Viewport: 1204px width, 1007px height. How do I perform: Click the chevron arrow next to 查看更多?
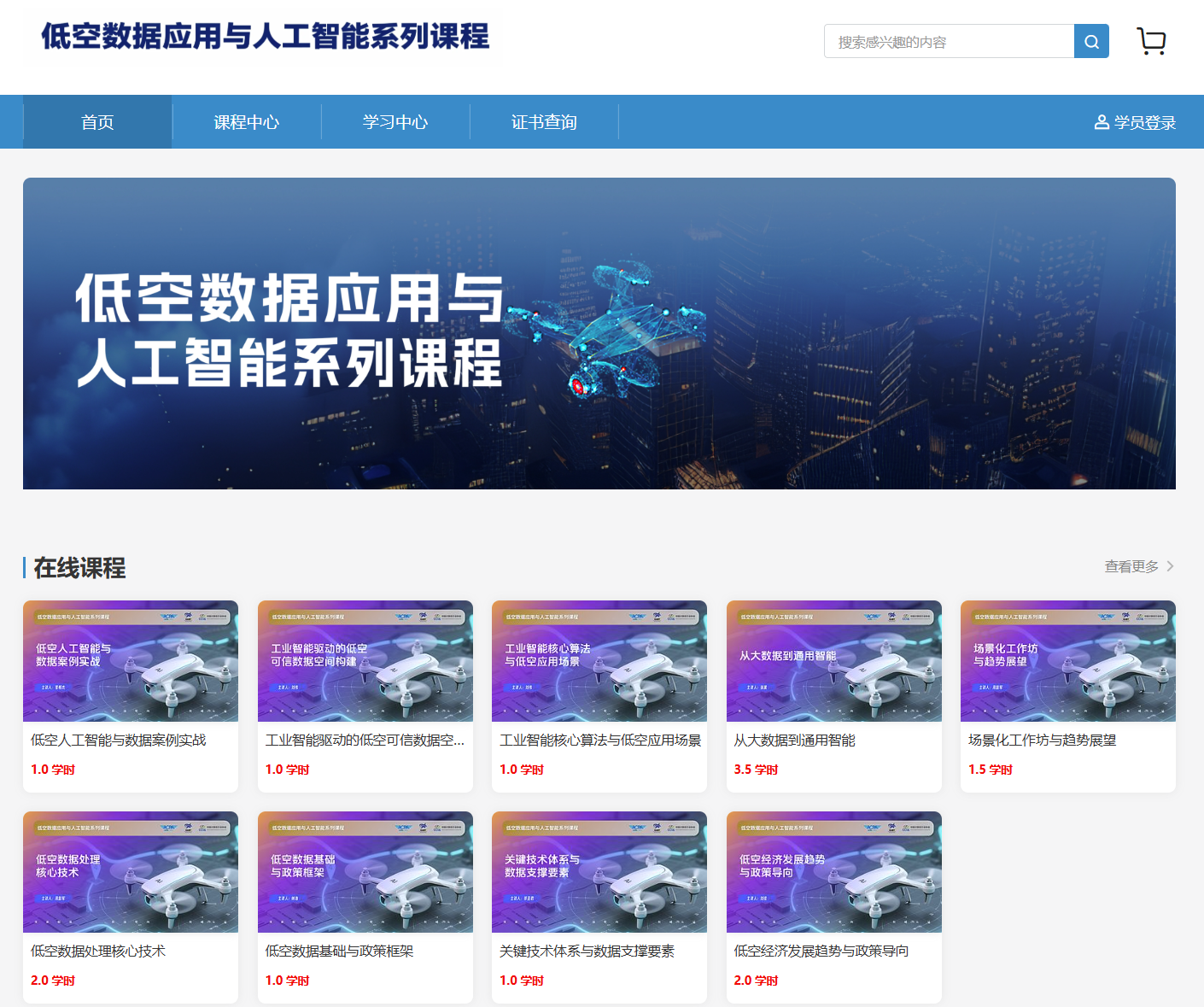point(1171,566)
